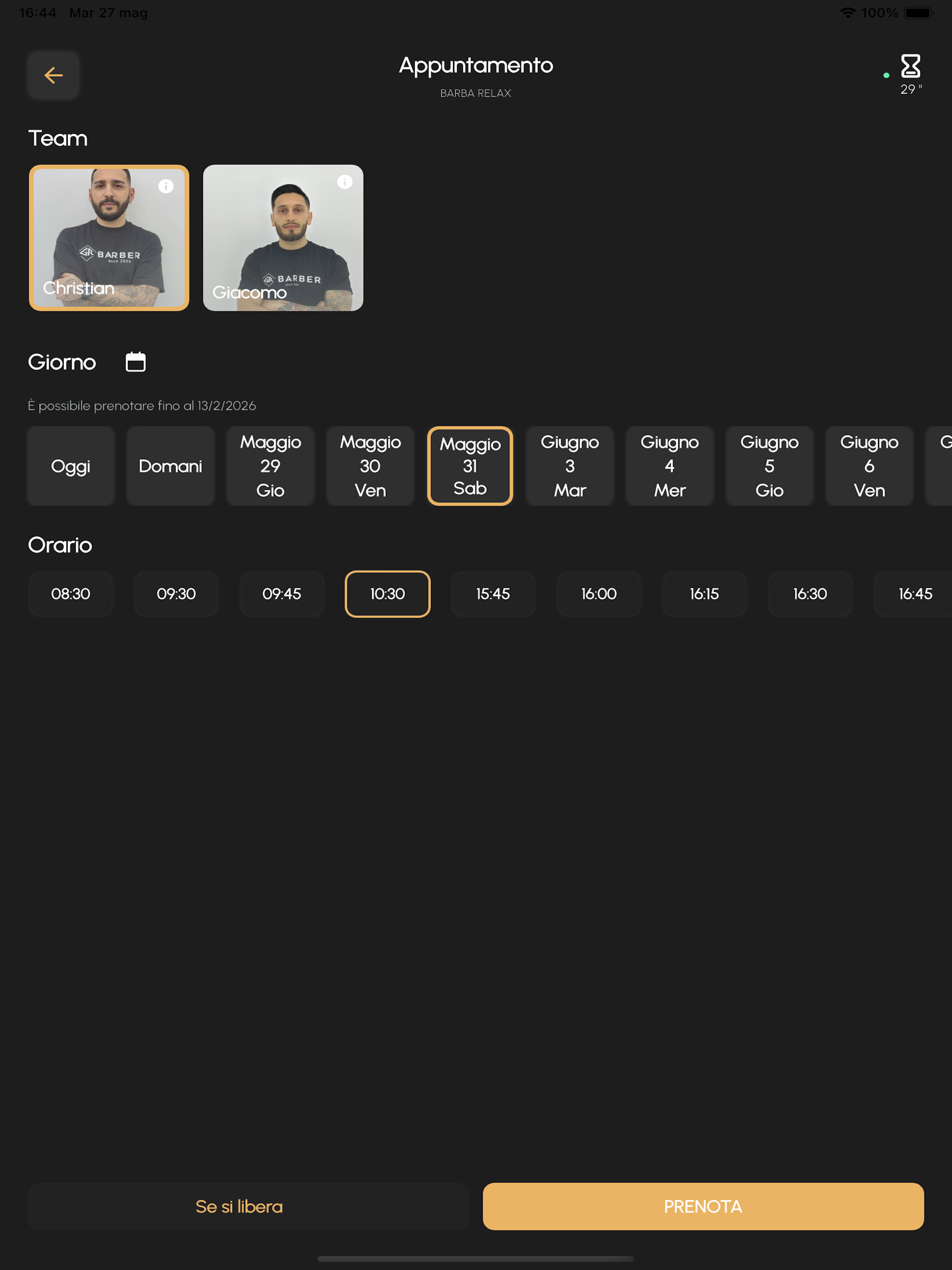This screenshot has width=952, height=1270.
Task: Select the 16:00 time slot
Action: pos(599,594)
